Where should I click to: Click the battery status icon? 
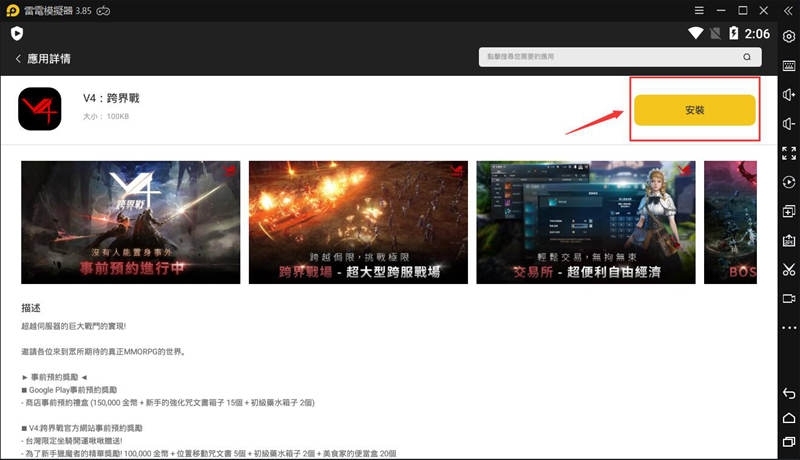click(733, 34)
